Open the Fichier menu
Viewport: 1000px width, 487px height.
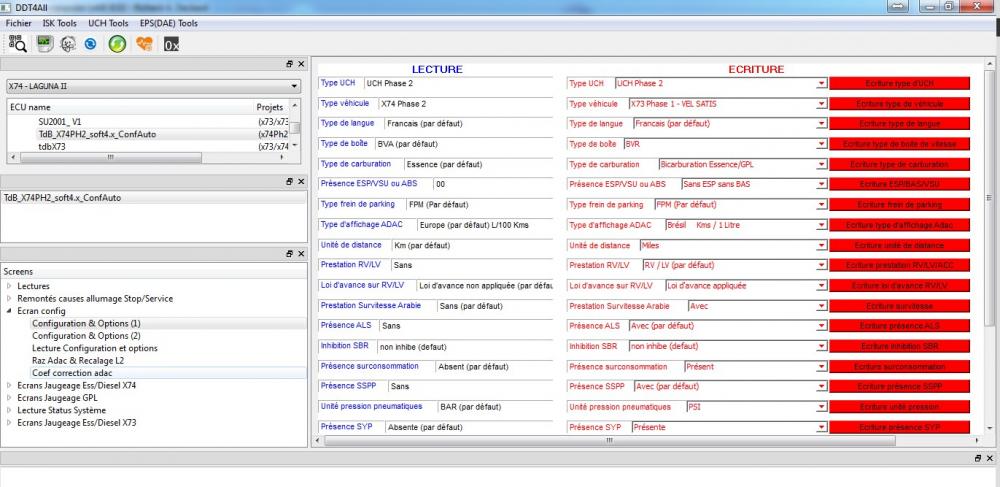coord(18,23)
